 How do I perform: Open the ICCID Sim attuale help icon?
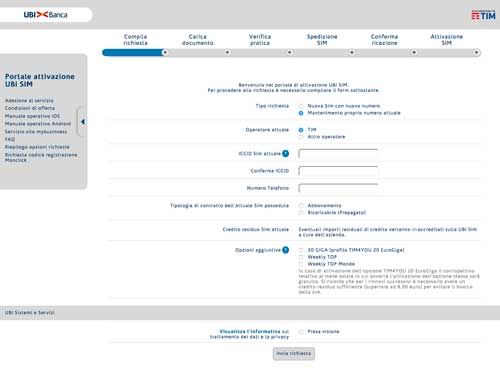[285, 154]
